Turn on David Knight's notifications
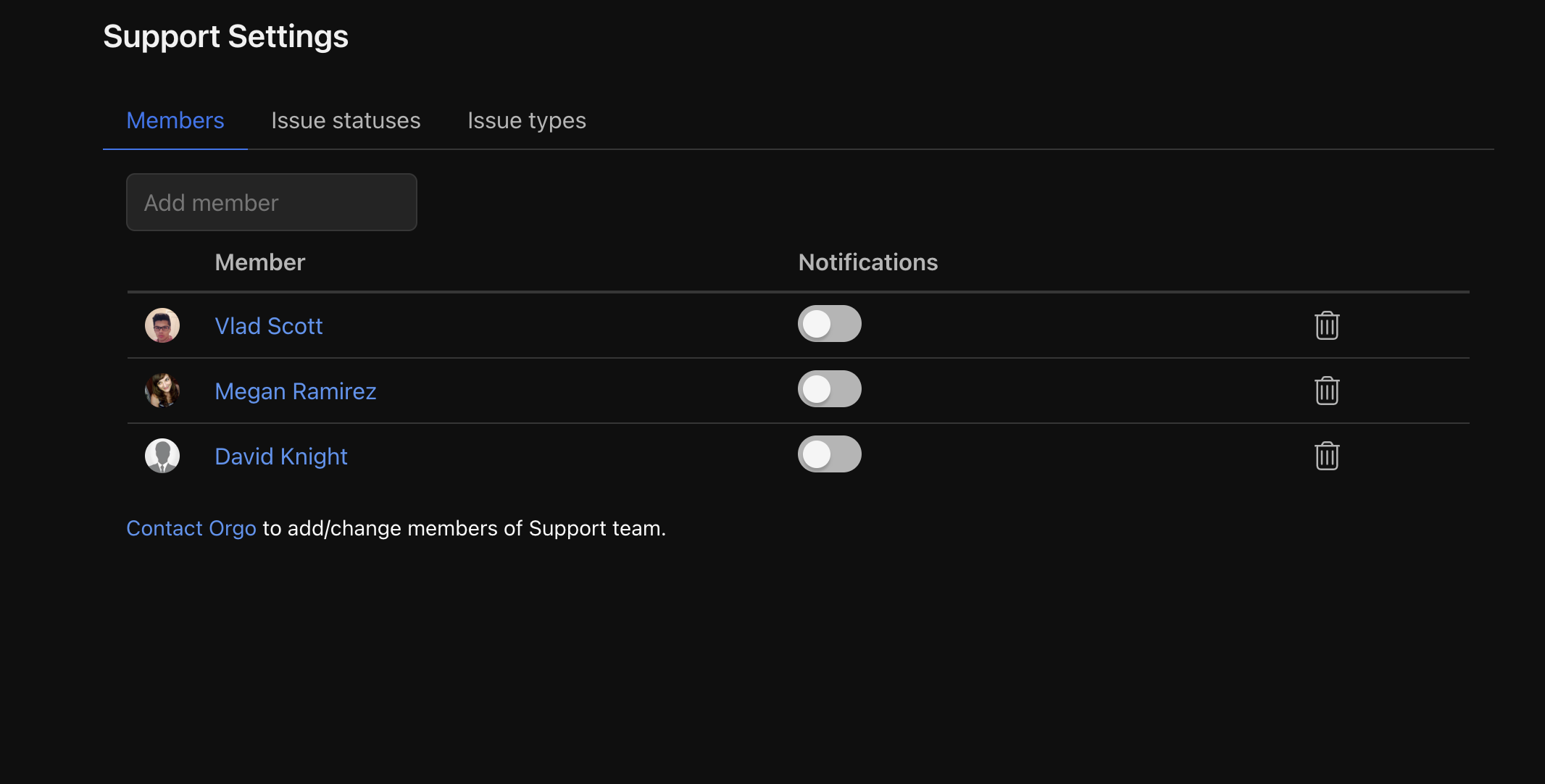1545x784 pixels. (829, 454)
